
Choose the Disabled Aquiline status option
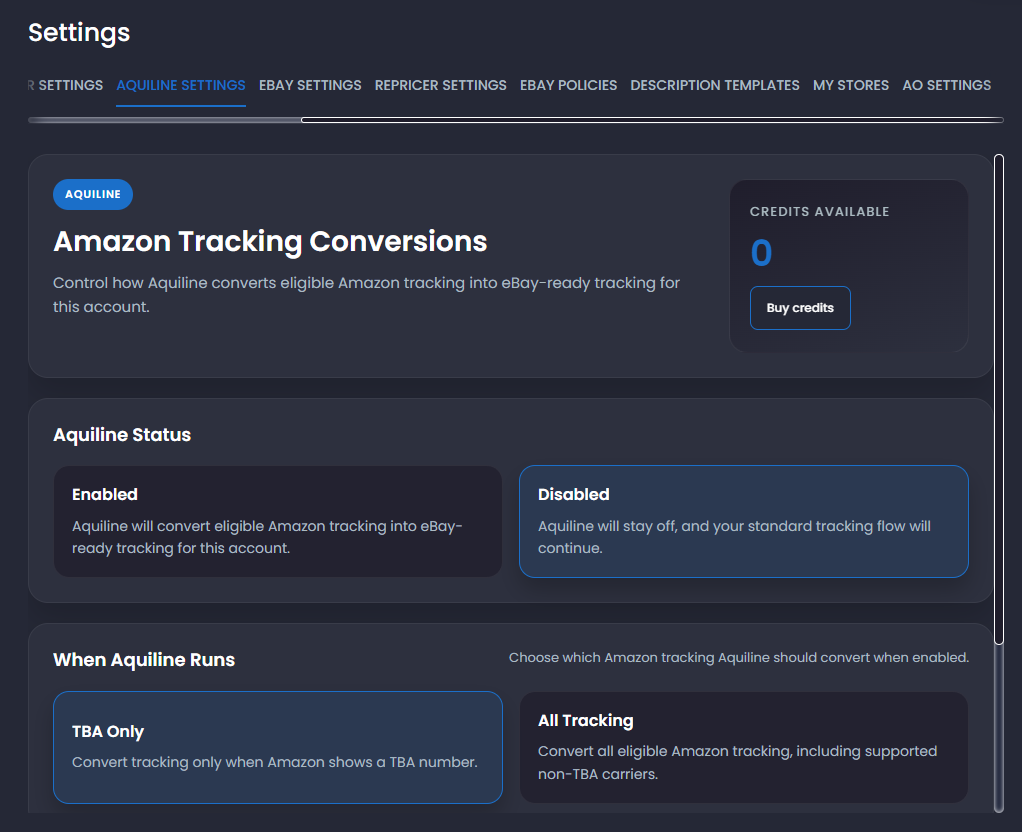[744, 521]
